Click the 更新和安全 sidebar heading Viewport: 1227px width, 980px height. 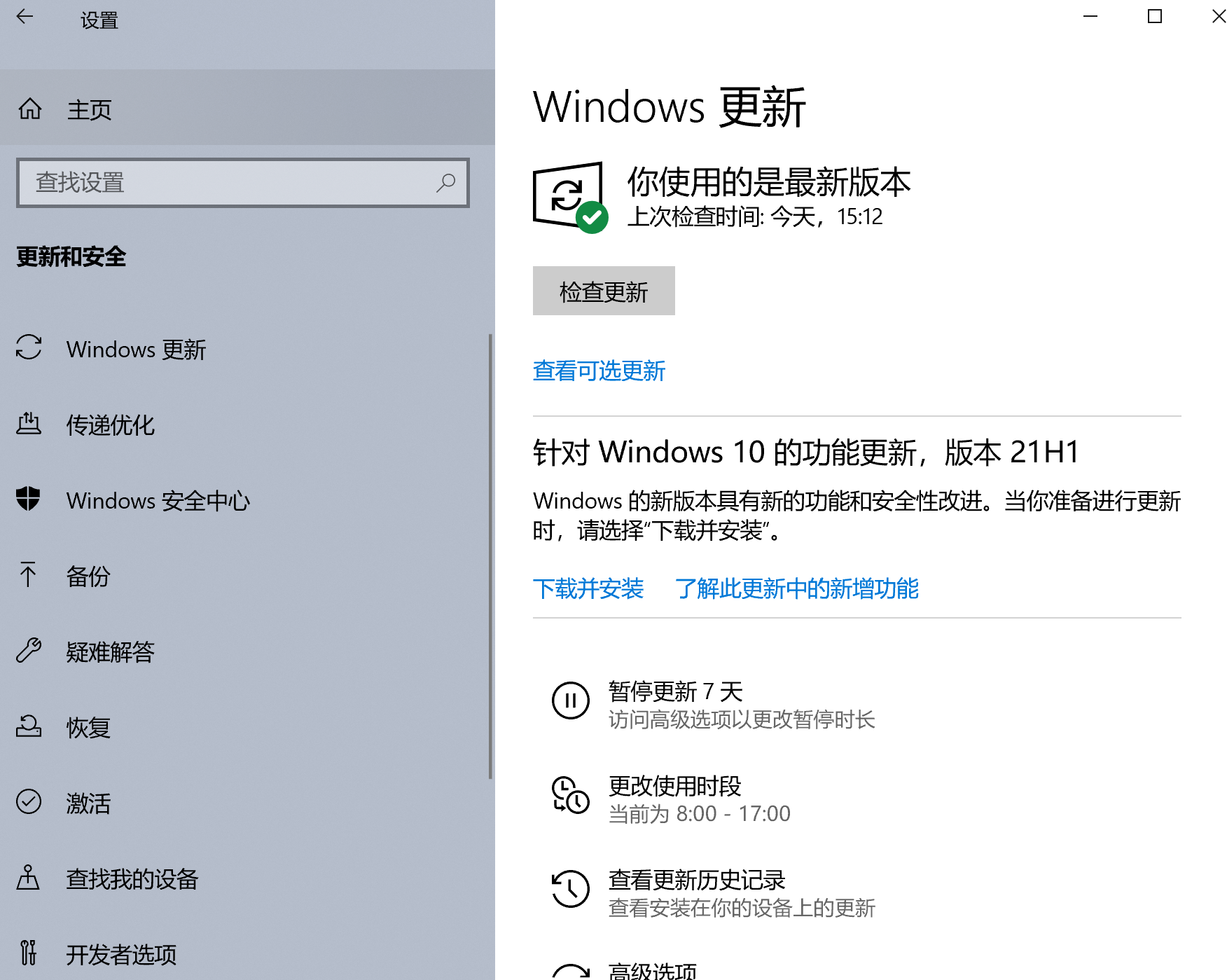[71, 257]
